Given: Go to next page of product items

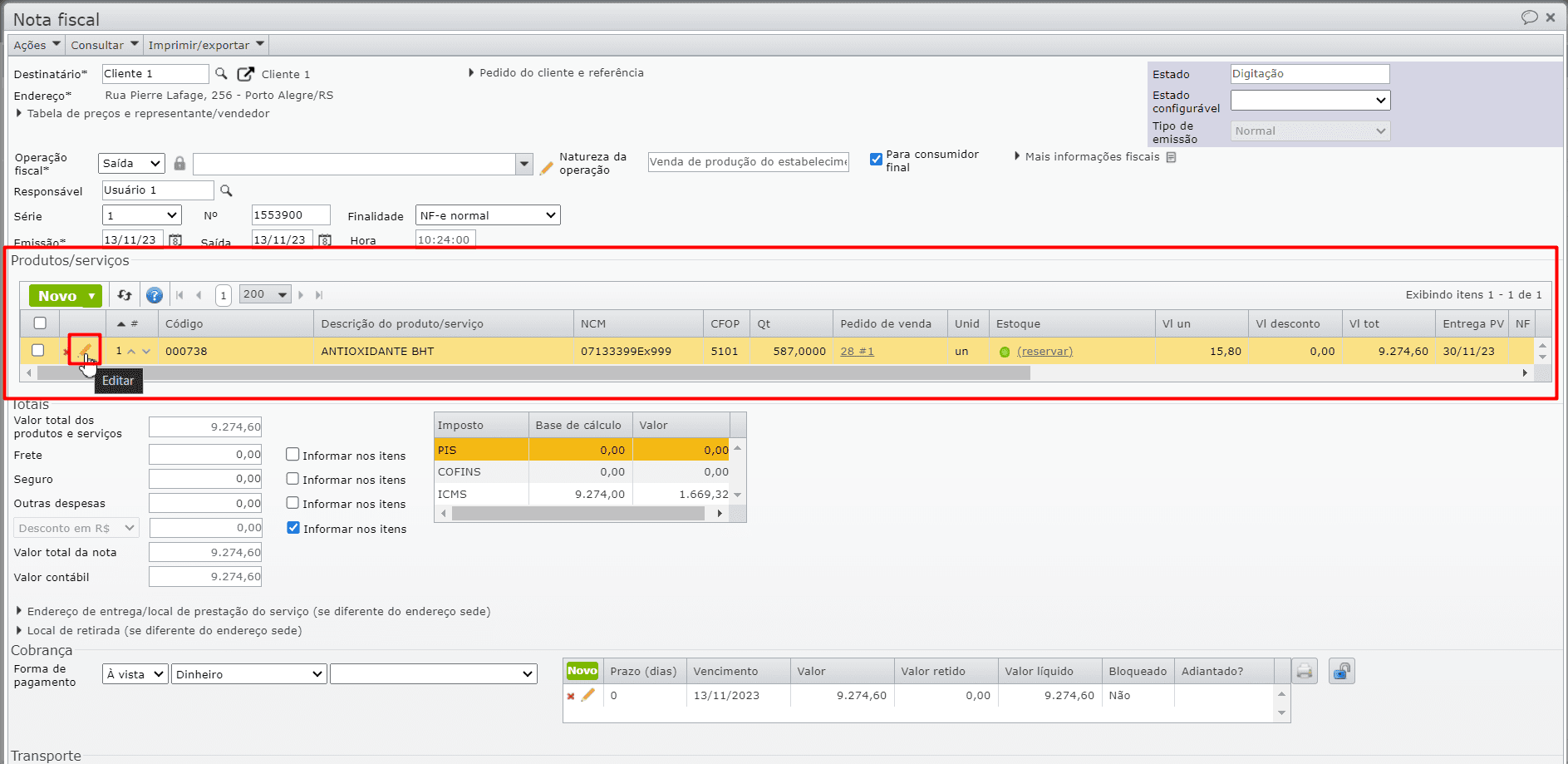Looking at the screenshot, I should coord(301,295).
